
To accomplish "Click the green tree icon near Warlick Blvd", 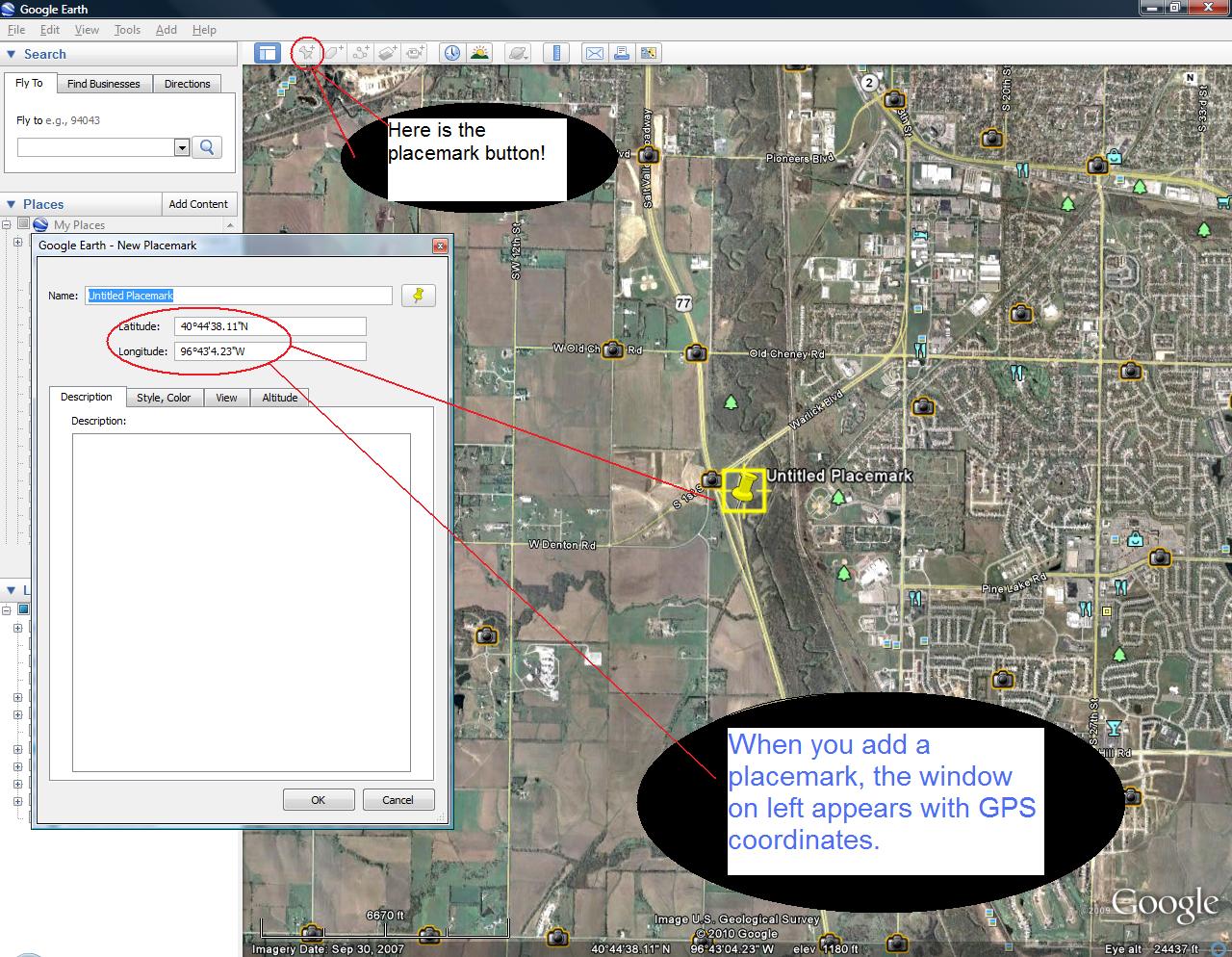I will coord(731,401).
